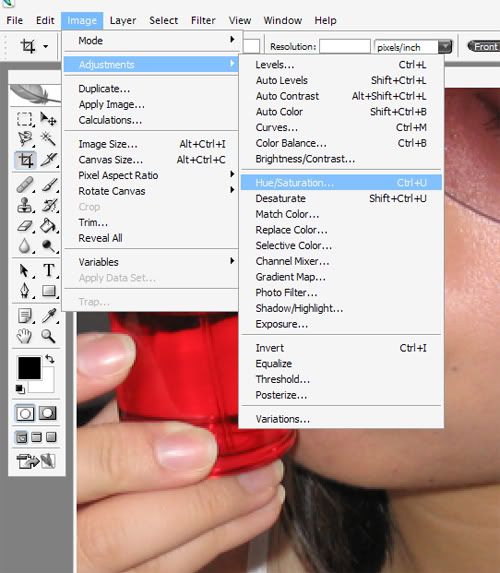This screenshot has height=573, width=500.
Task: Select the Zoom tool
Action: (48, 336)
